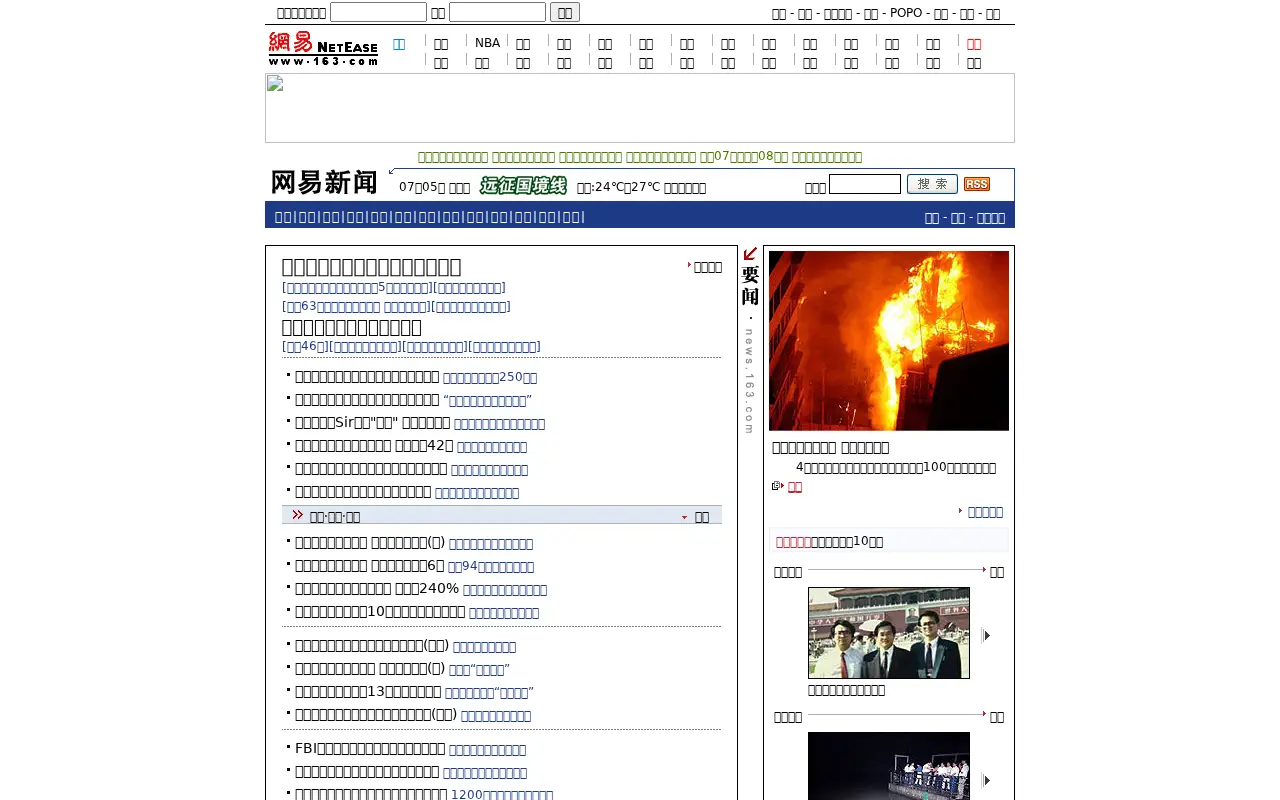Click the blue highlighted first channel link

(399, 44)
